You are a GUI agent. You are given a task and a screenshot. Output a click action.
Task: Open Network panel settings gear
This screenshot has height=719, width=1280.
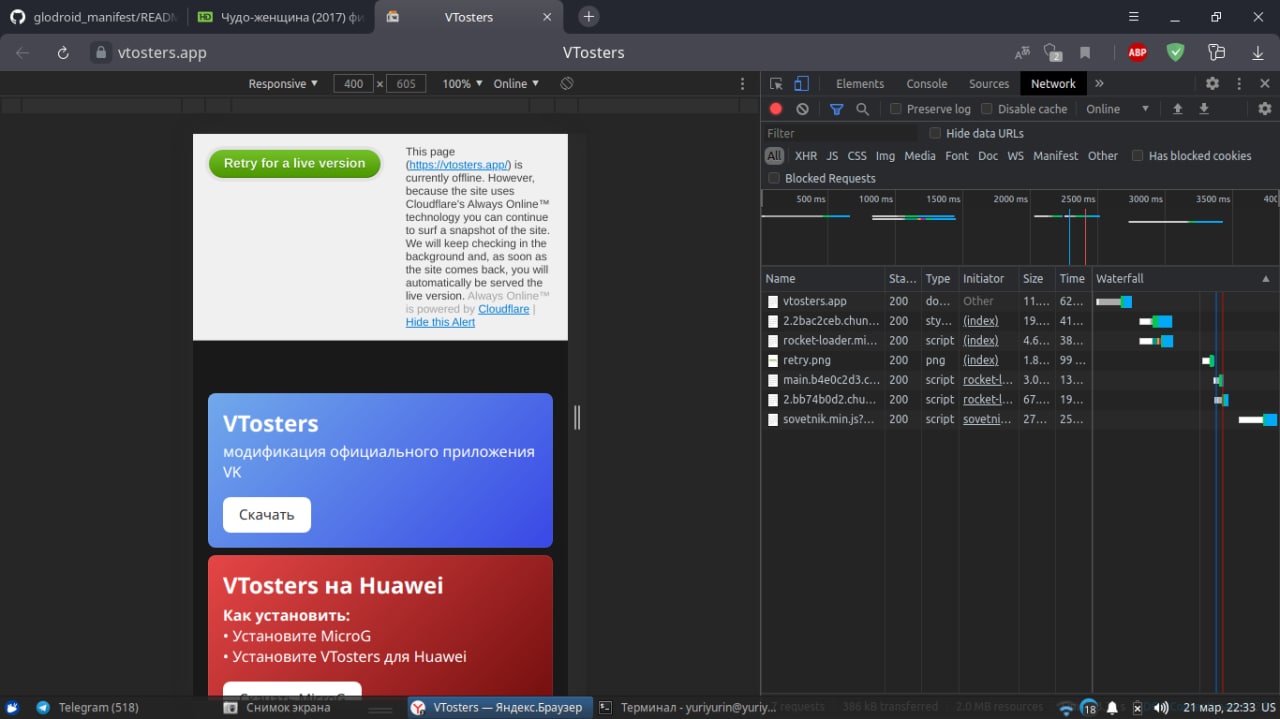click(1265, 109)
